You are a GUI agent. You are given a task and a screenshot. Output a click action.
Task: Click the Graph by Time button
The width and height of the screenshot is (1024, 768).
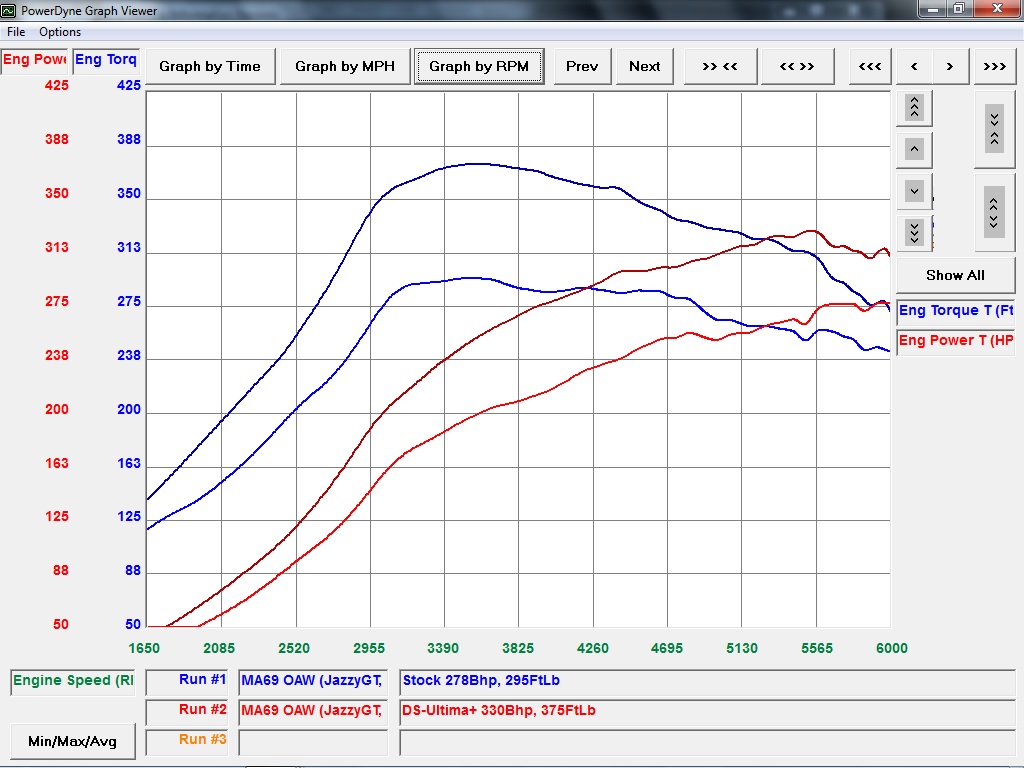[210, 66]
